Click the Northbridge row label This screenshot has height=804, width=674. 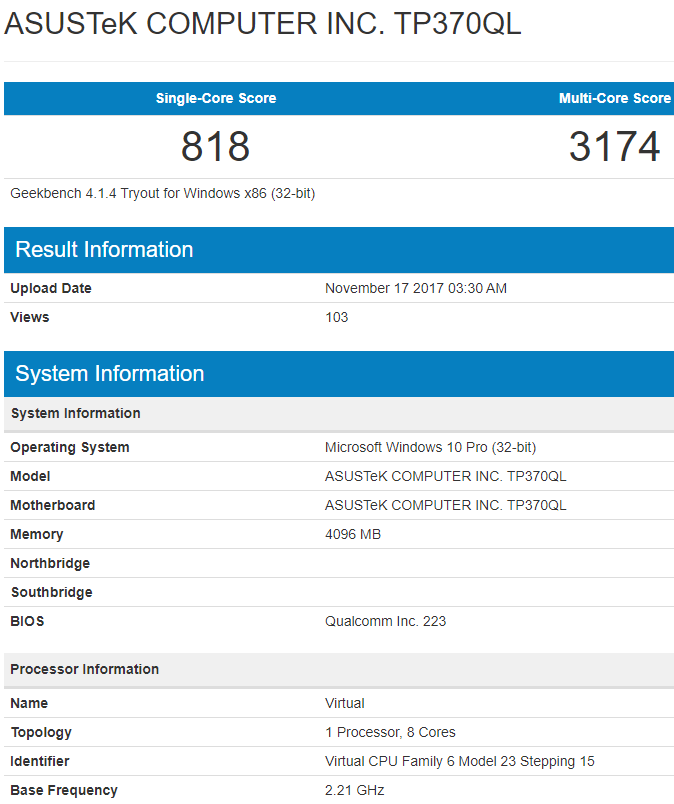click(x=50, y=563)
